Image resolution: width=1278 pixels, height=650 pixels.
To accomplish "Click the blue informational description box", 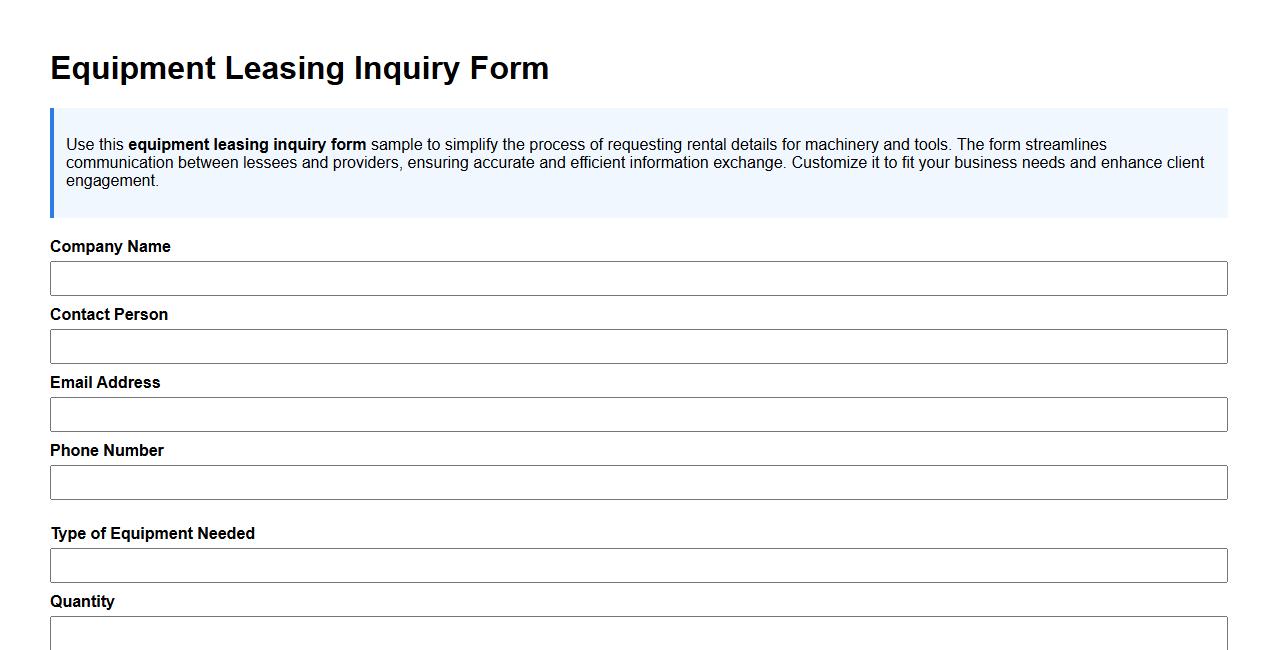I will (638, 161).
